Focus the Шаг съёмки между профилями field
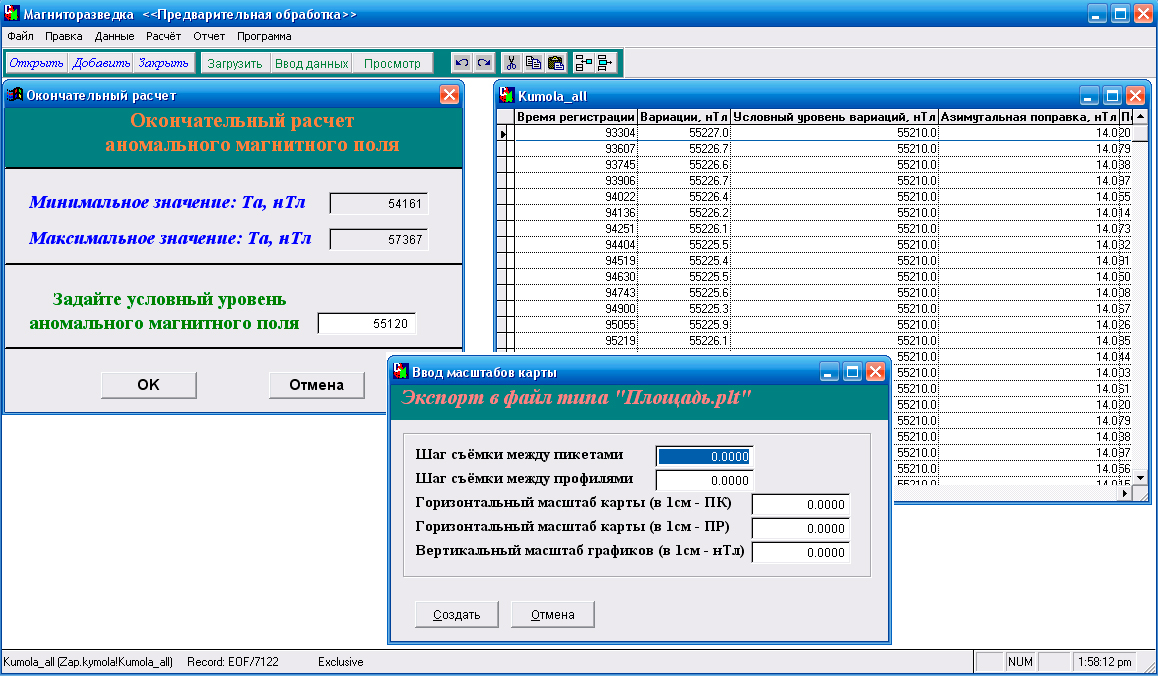 click(x=704, y=480)
